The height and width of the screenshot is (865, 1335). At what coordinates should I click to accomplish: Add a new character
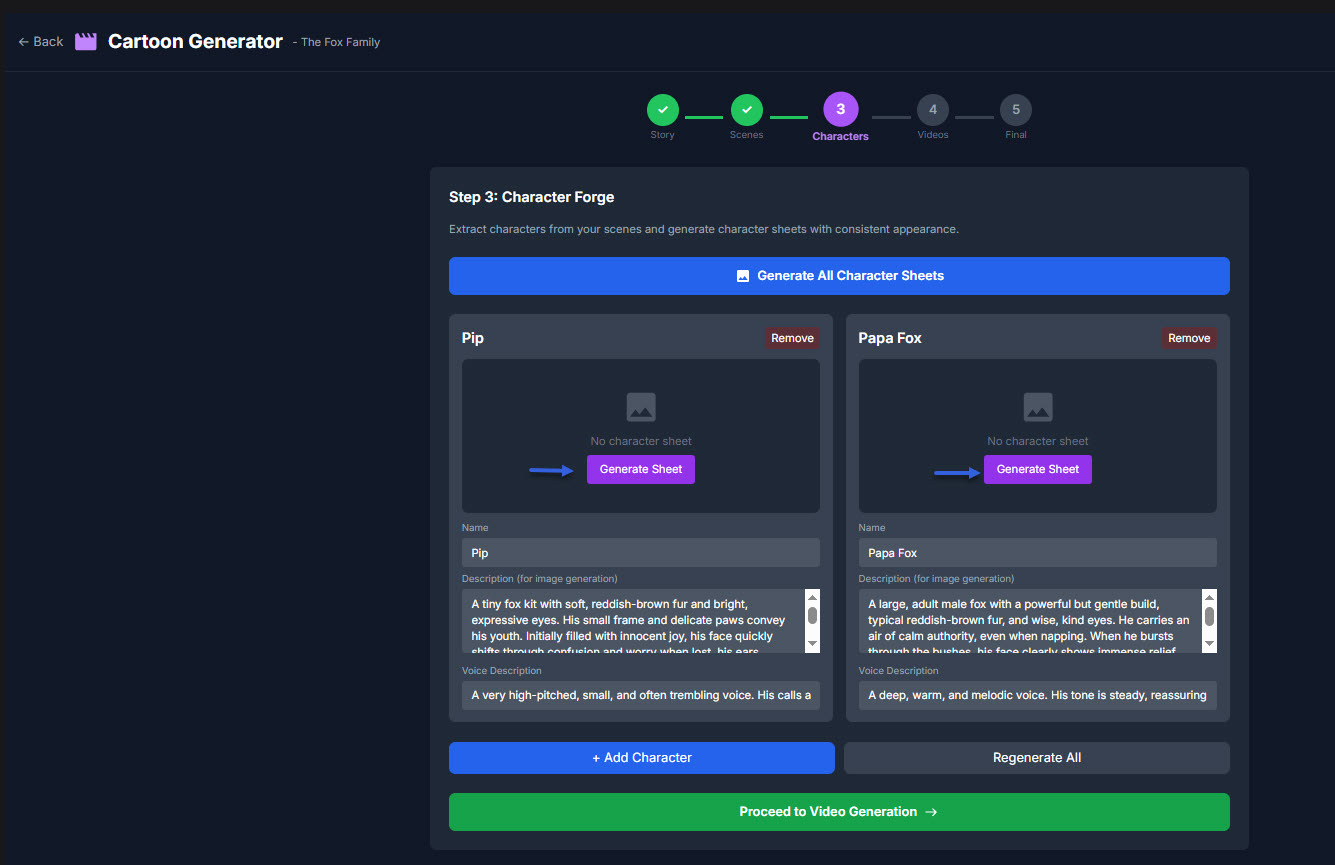pos(641,758)
